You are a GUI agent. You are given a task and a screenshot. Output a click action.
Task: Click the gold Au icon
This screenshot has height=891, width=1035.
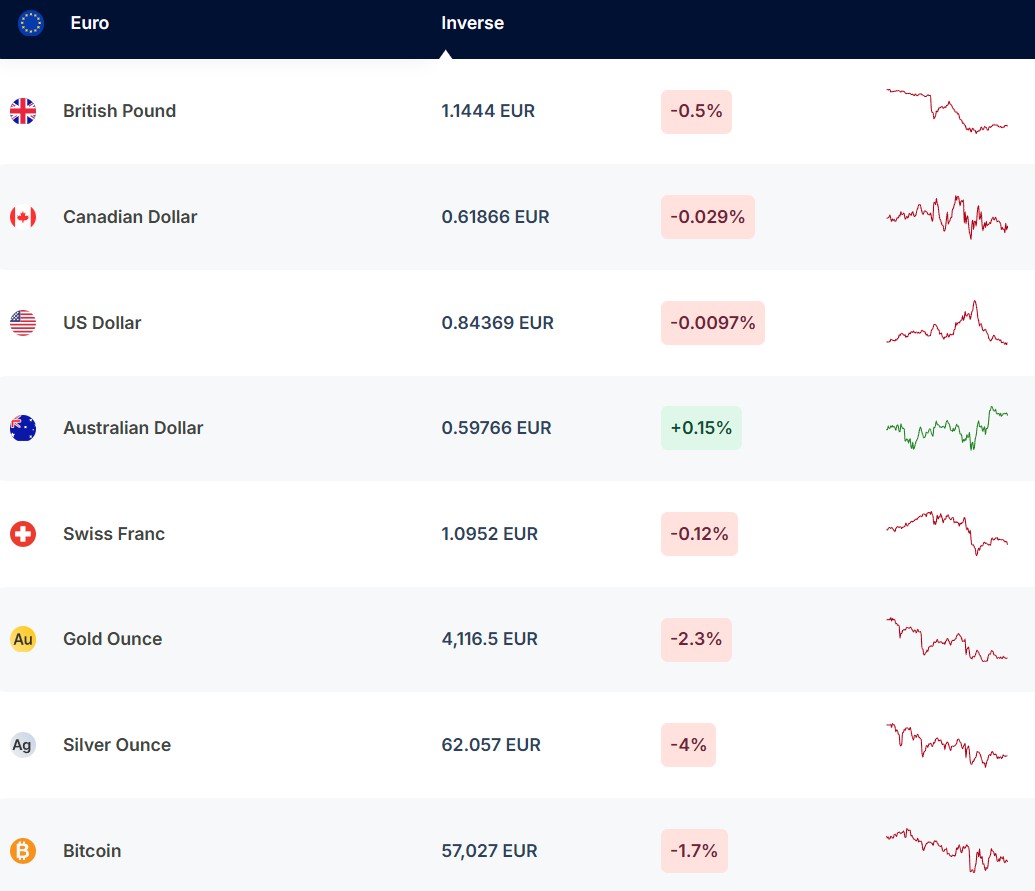(x=23, y=639)
